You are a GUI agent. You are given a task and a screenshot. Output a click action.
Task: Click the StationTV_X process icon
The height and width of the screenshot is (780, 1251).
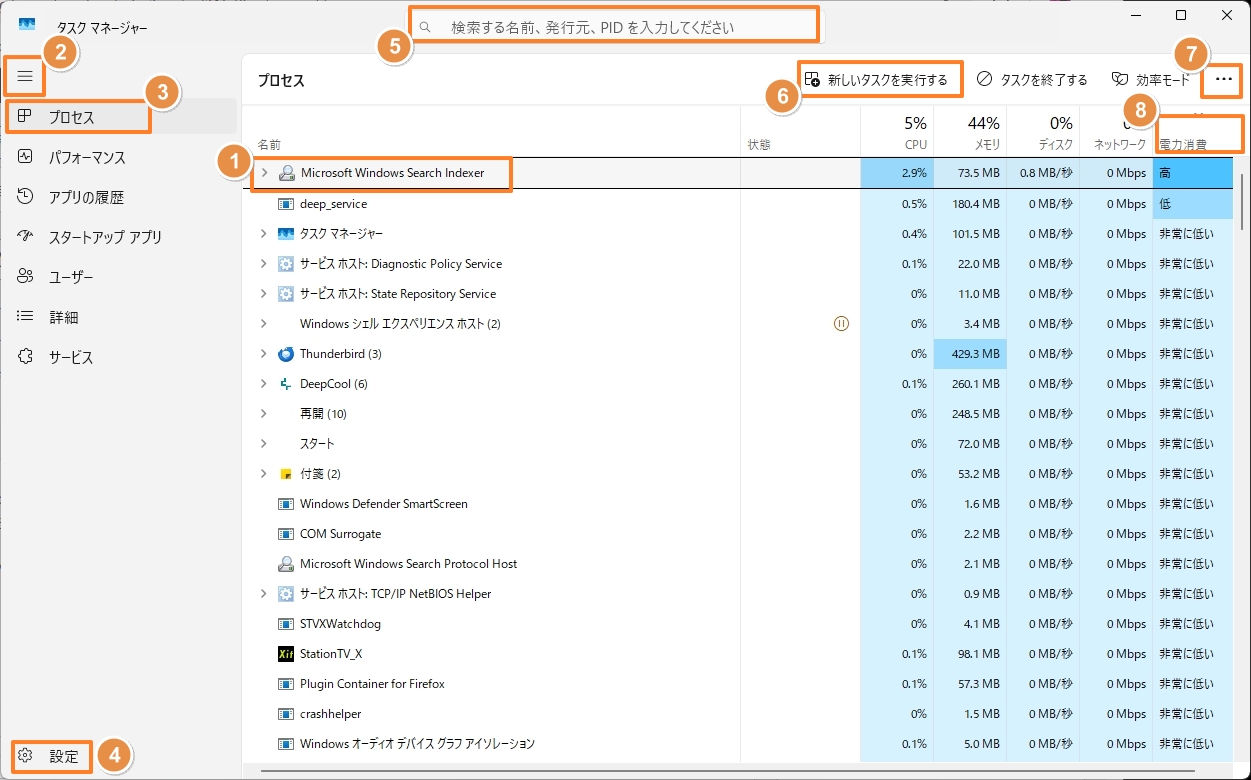[x=285, y=654]
